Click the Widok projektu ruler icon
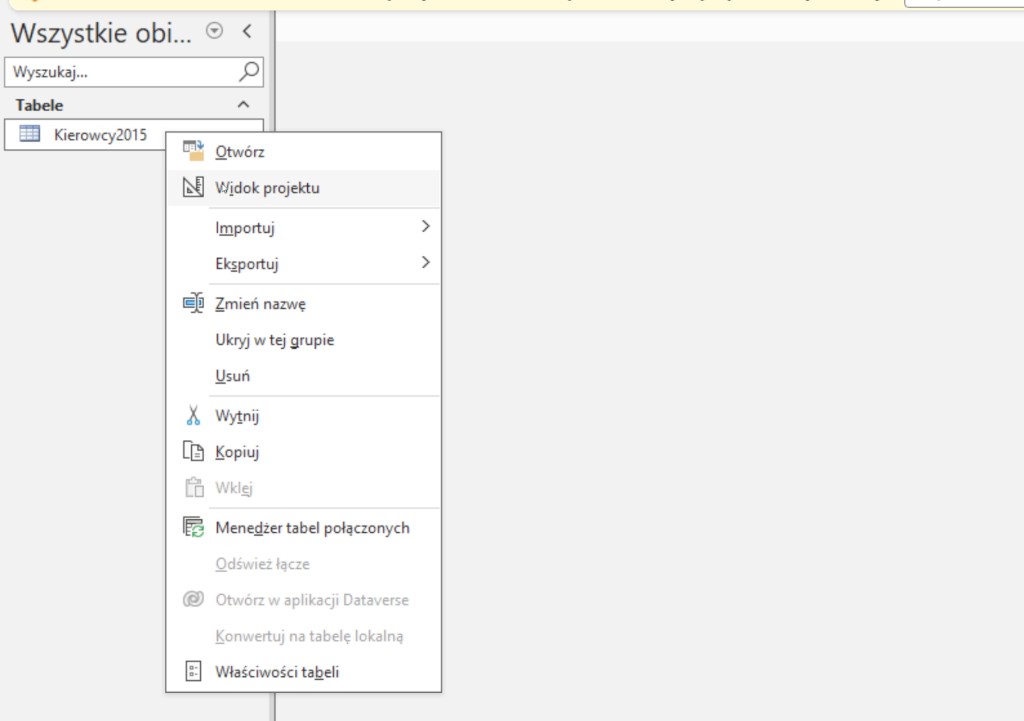 click(193, 187)
